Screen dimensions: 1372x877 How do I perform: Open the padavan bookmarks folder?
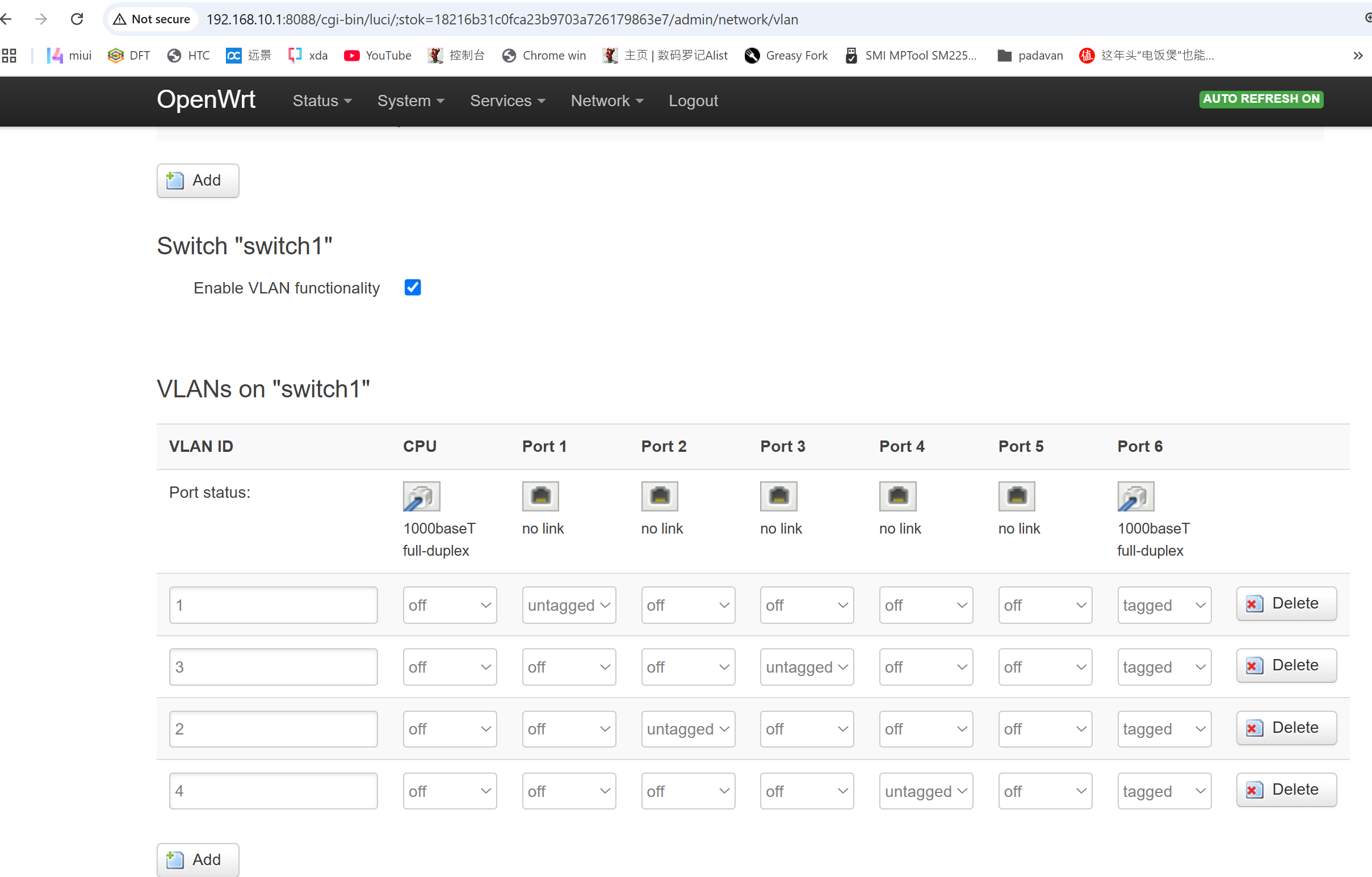(x=1030, y=55)
